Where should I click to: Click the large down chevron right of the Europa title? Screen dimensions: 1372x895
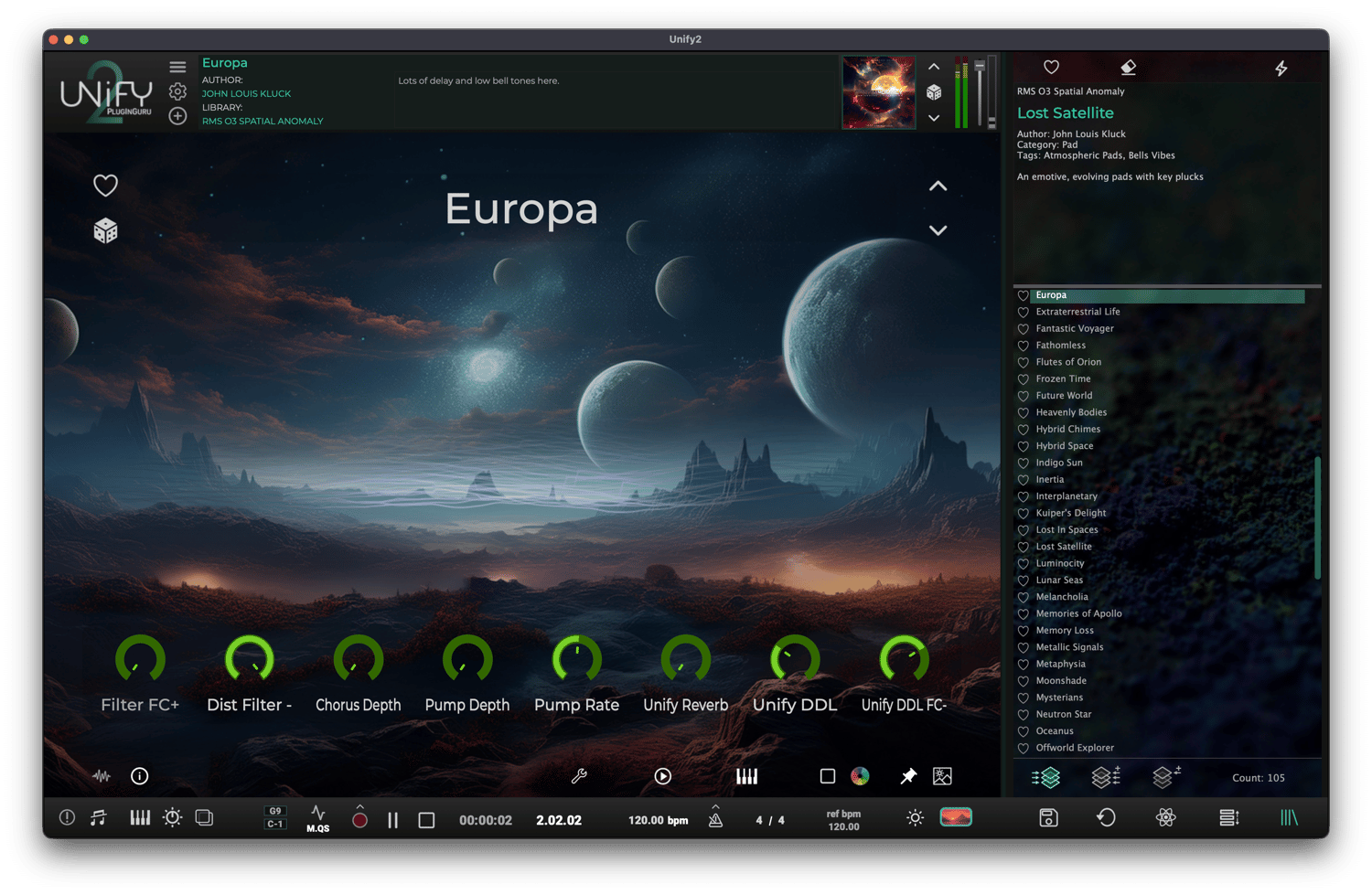tap(938, 230)
